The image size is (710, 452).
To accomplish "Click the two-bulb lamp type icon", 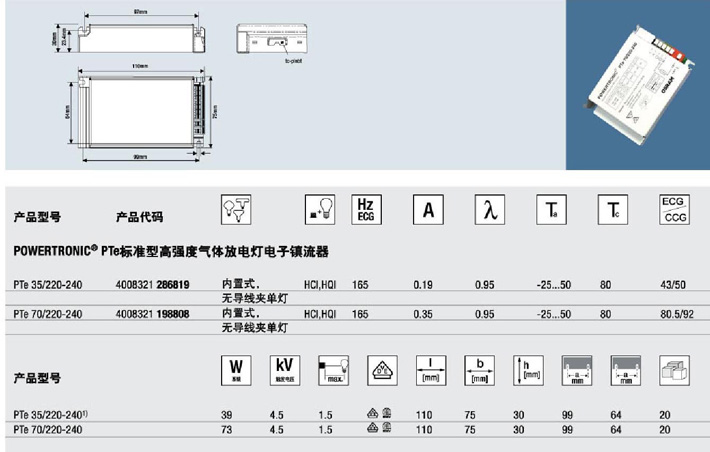I will tap(235, 208).
